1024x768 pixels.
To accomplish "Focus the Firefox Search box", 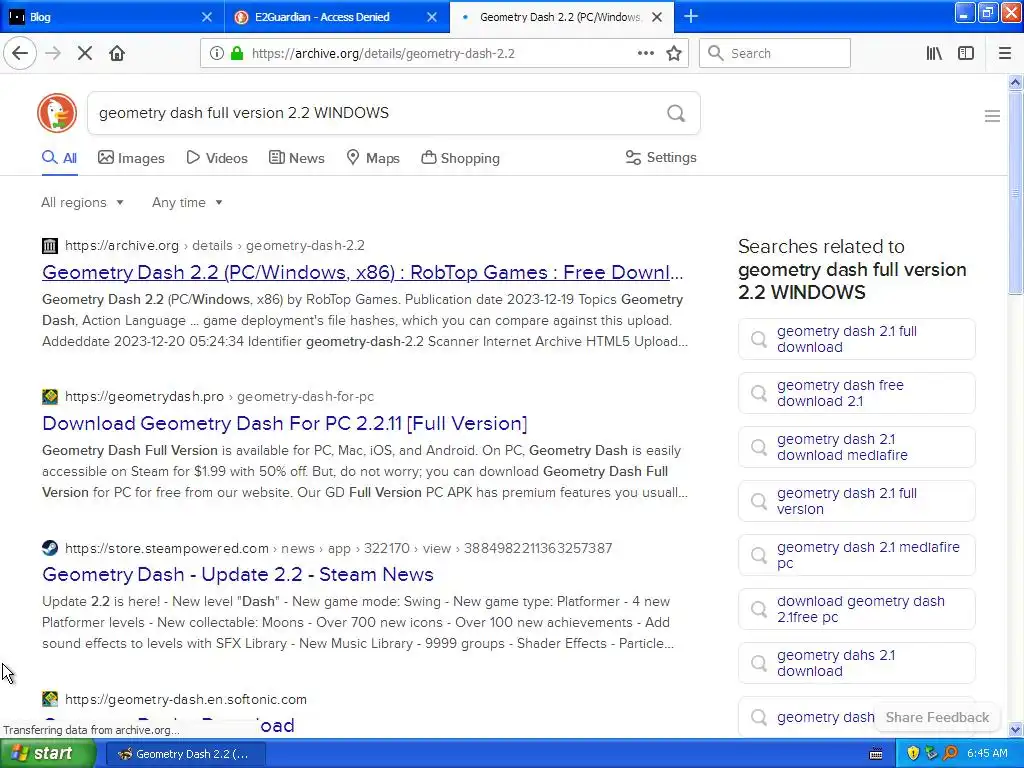I will pyautogui.click(x=775, y=54).
